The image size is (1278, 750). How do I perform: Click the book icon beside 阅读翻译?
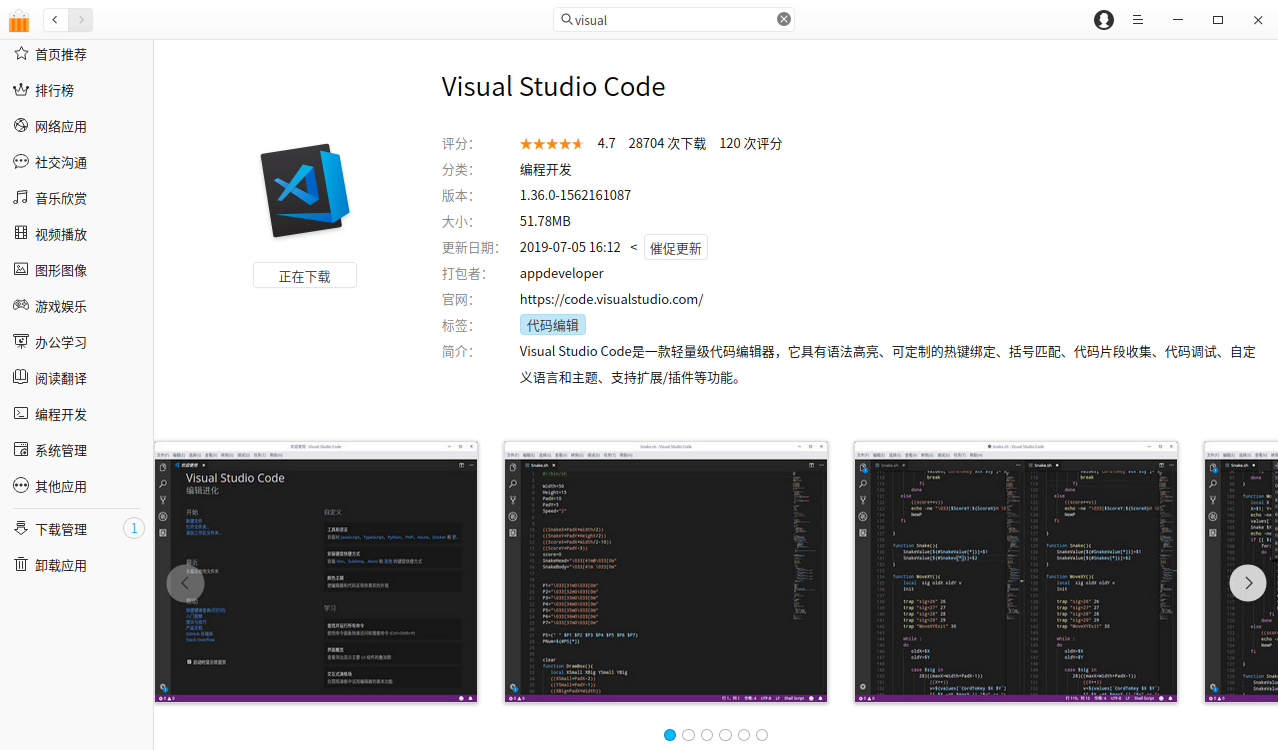coord(21,378)
